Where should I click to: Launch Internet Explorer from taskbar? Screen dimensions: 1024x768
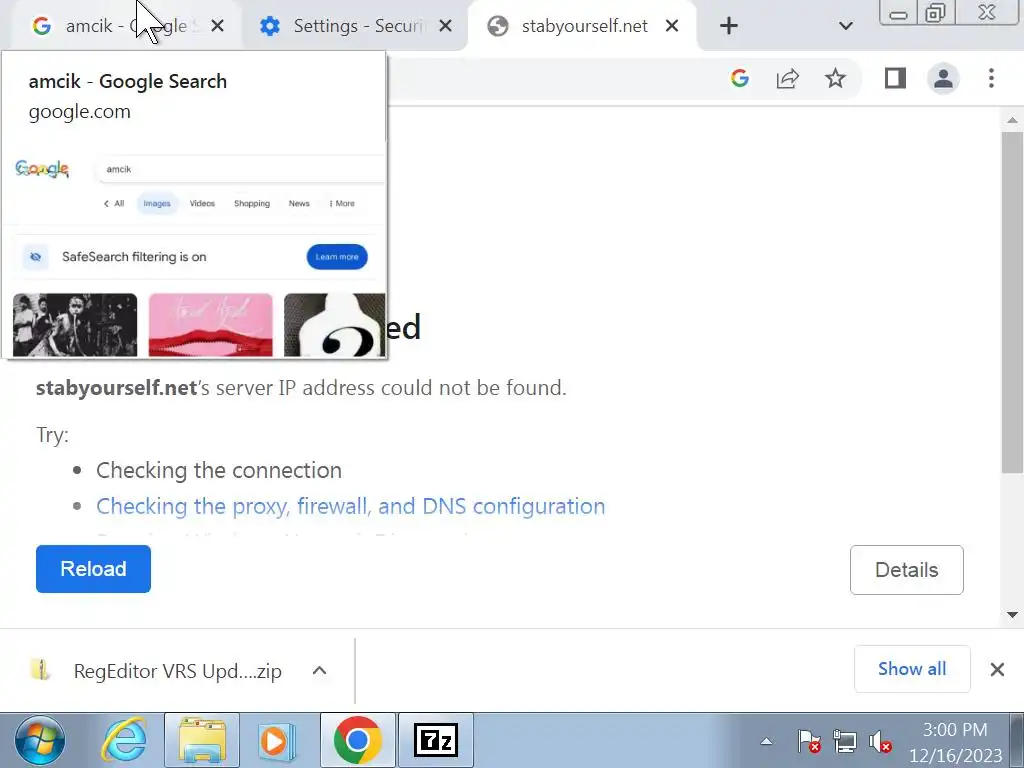click(124, 741)
